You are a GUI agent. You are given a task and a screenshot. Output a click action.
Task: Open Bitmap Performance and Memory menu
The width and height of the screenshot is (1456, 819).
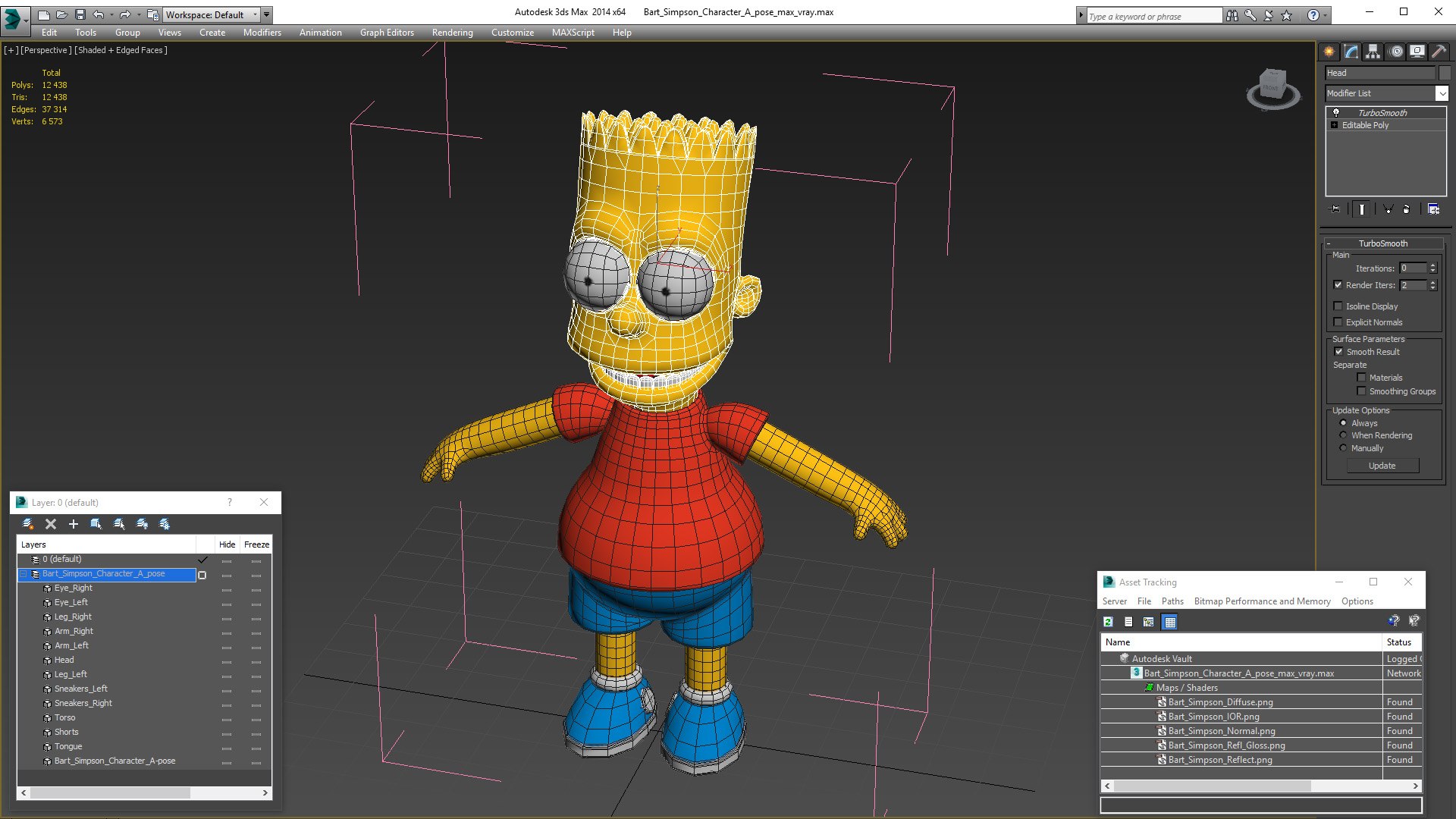[1262, 601]
